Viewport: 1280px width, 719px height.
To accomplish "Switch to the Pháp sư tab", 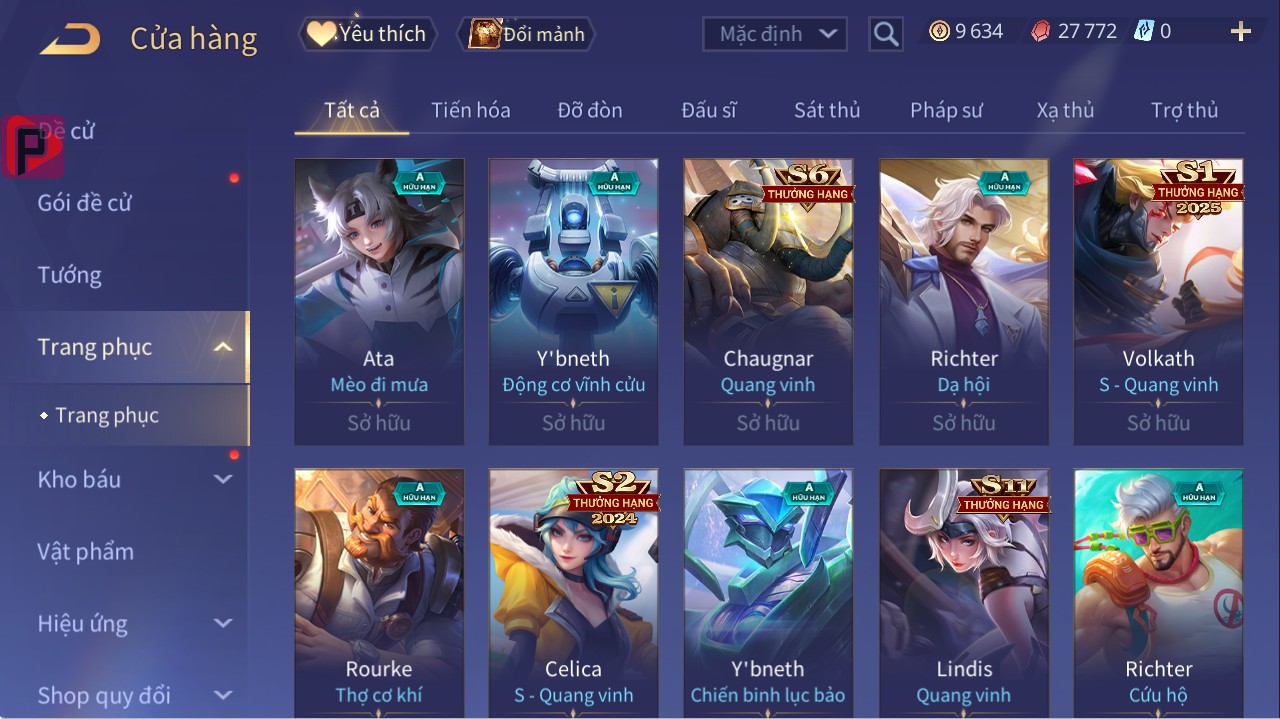I will click(x=946, y=110).
